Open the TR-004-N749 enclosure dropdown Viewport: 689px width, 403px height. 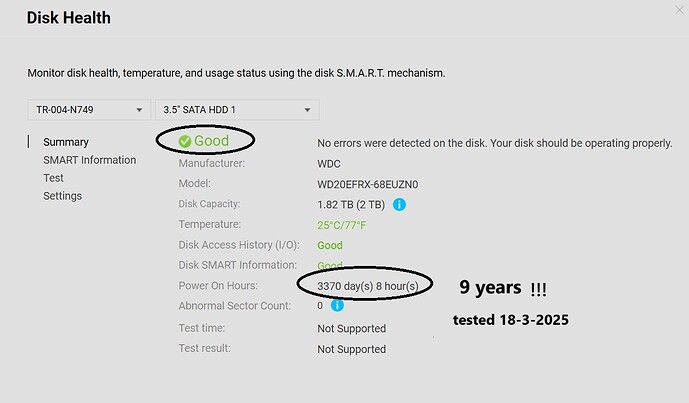click(x=88, y=109)
